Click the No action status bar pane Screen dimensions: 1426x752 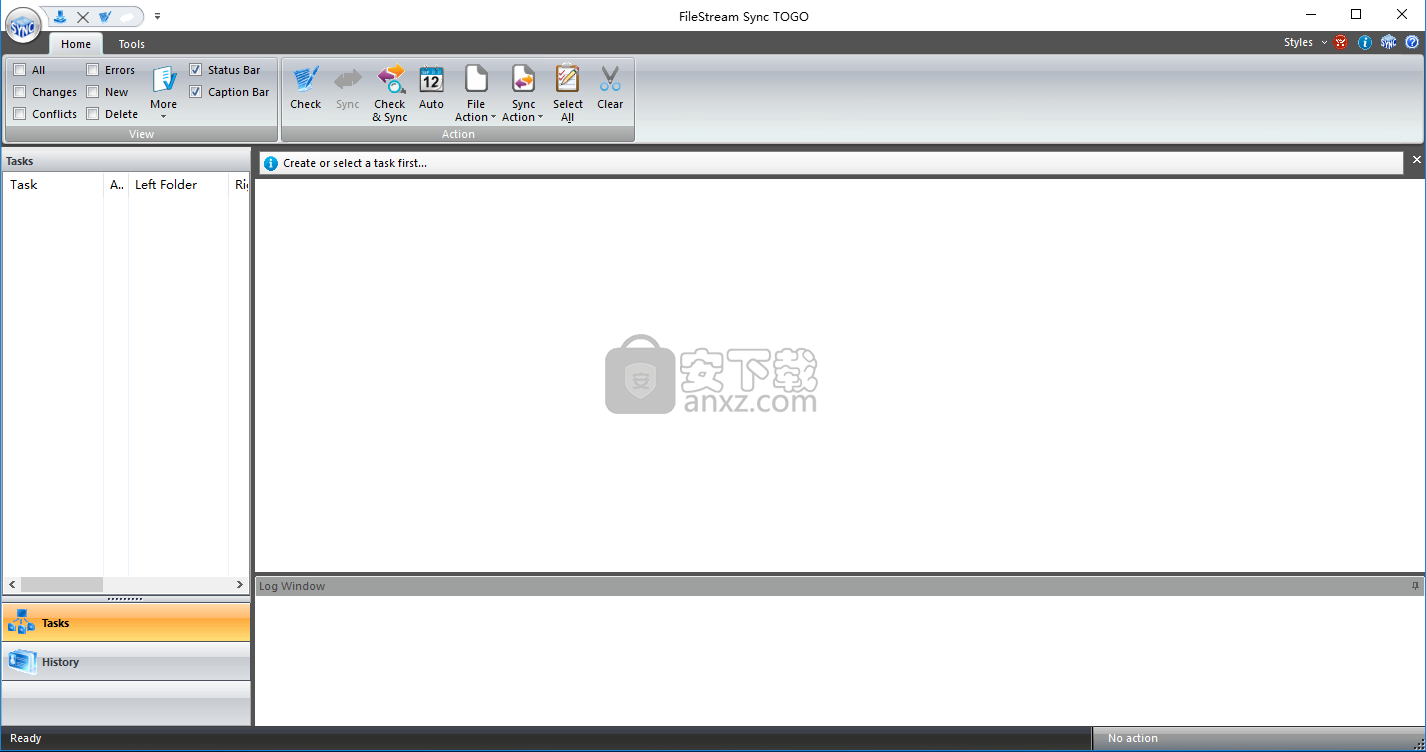click(x=1258, y=738)
